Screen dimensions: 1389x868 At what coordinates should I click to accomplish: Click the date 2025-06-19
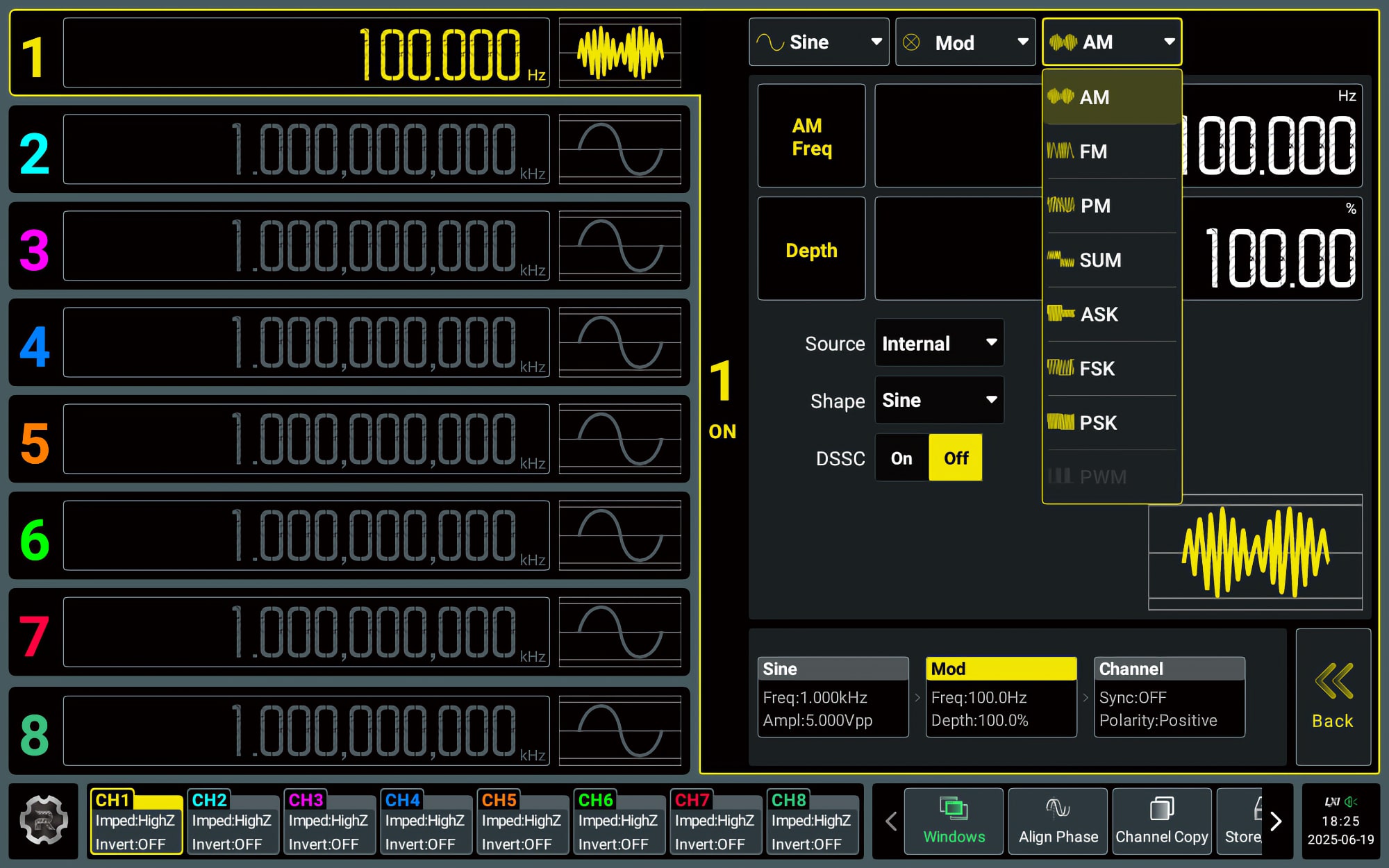click(x=1340, y=840)
